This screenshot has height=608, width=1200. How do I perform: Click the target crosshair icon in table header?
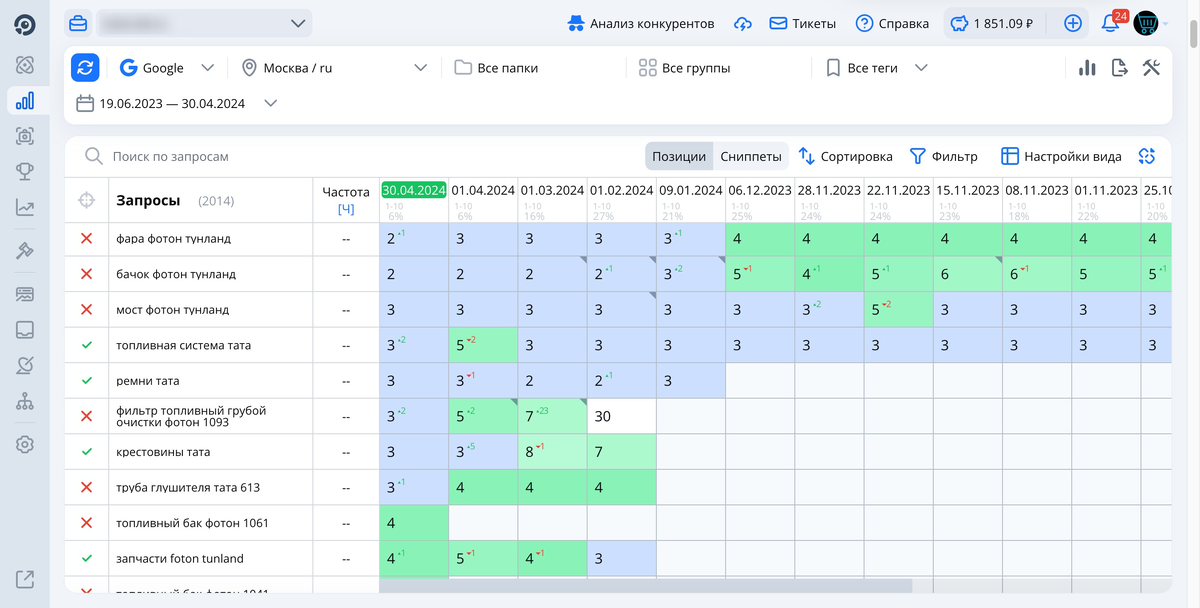pos(86,201)
